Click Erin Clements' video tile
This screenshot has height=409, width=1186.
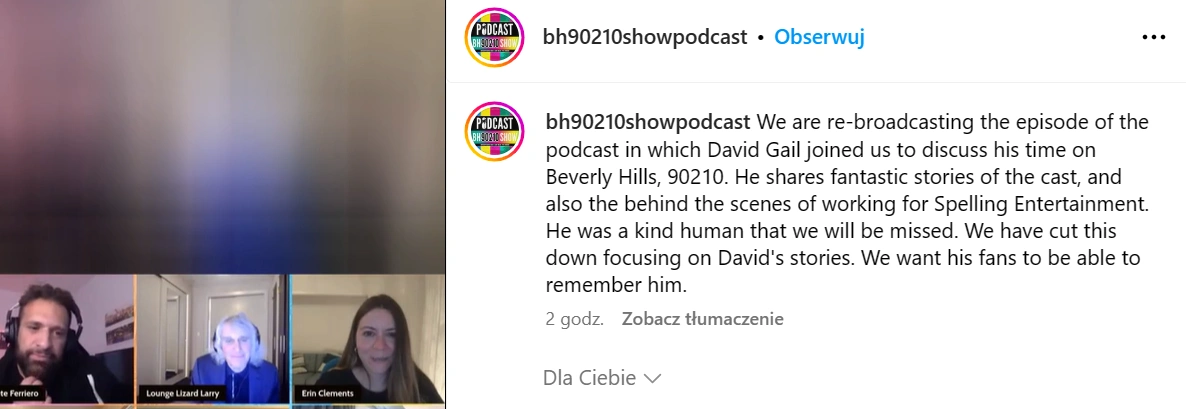(368, 338)
